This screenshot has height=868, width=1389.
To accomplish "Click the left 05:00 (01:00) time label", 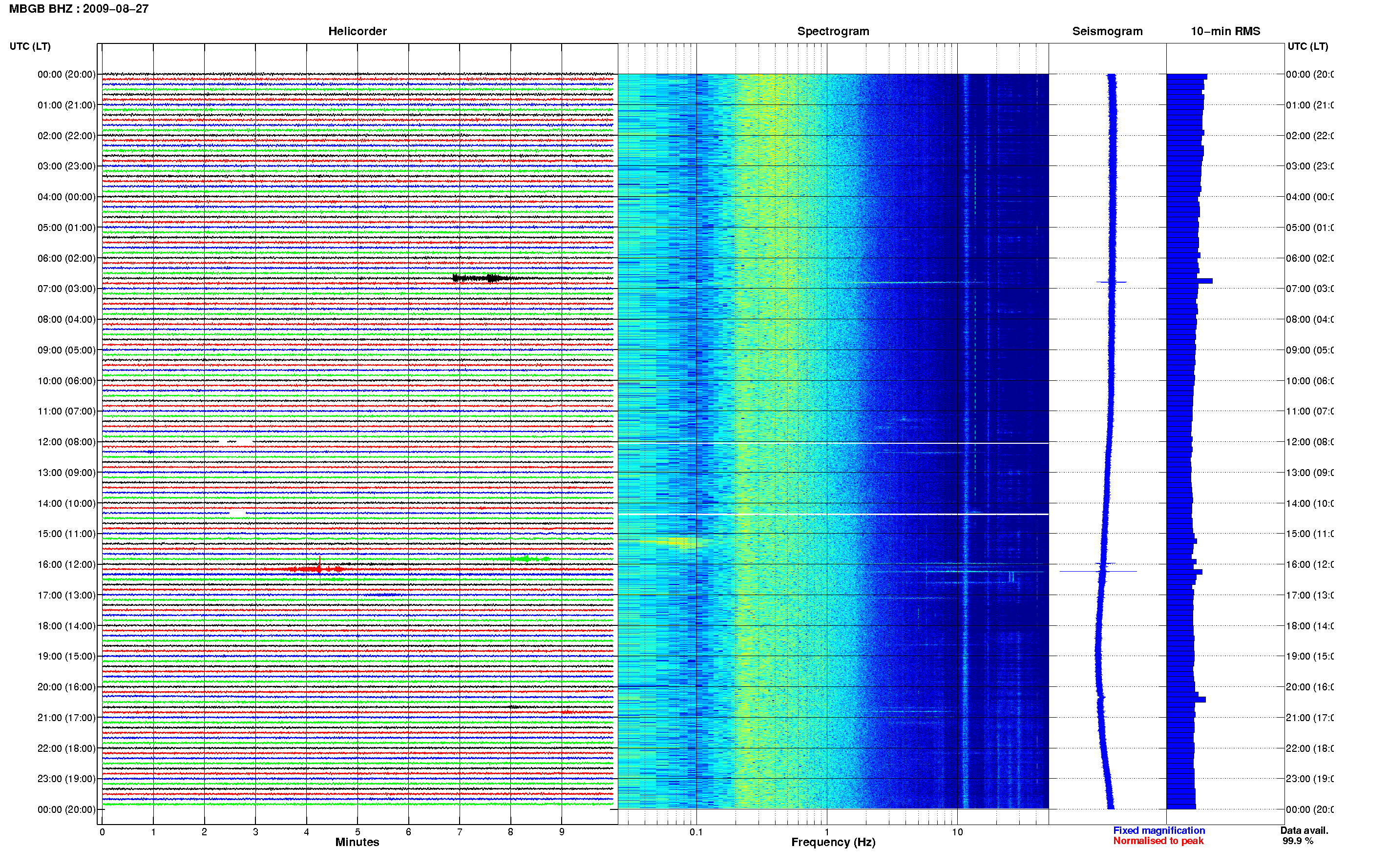I will (66, 227).
